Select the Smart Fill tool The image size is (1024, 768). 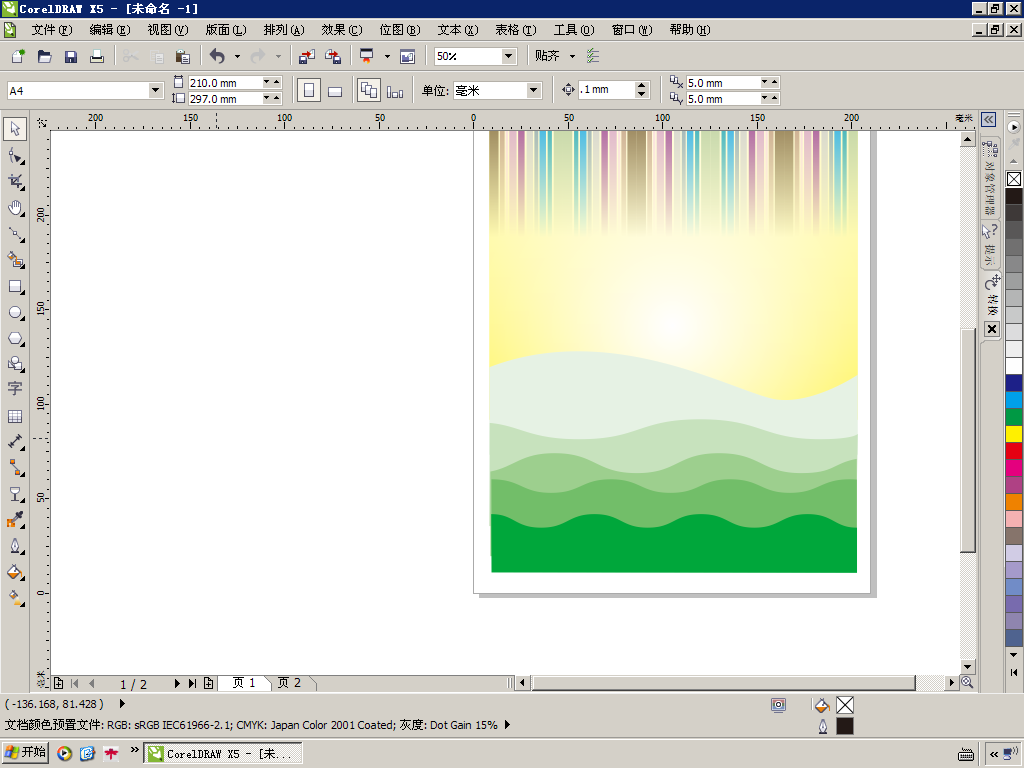click(15, 260)
